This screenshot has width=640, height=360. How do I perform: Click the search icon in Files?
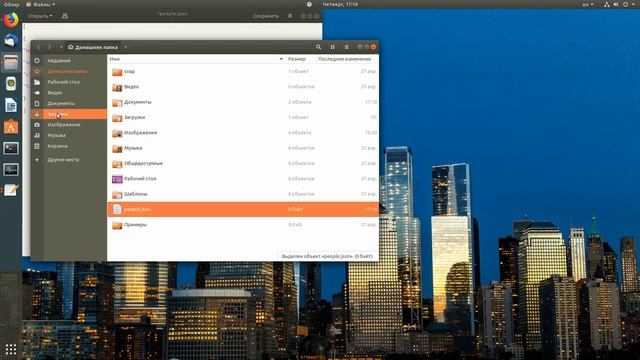coord(318,47)
